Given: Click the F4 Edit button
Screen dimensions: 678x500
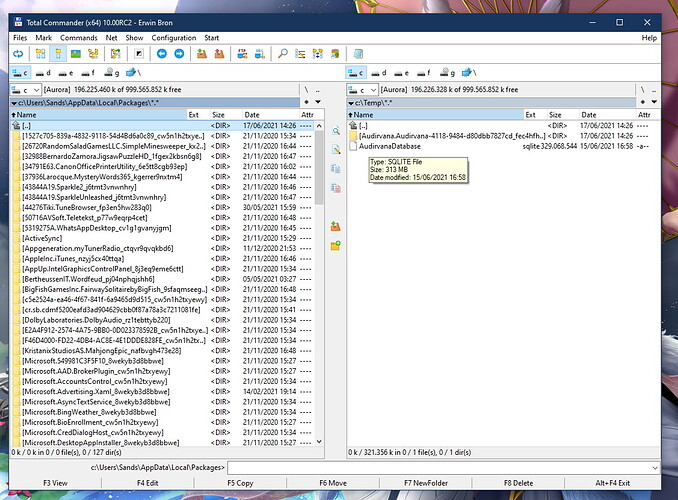Looking at the screenshot, I should pos(147,483).
